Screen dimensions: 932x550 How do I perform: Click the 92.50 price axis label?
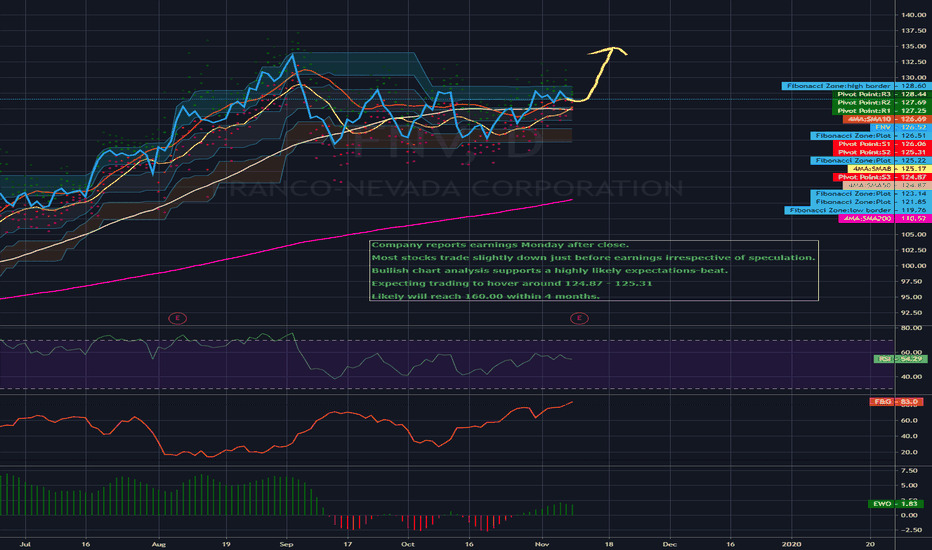click(x=913, y=313)
